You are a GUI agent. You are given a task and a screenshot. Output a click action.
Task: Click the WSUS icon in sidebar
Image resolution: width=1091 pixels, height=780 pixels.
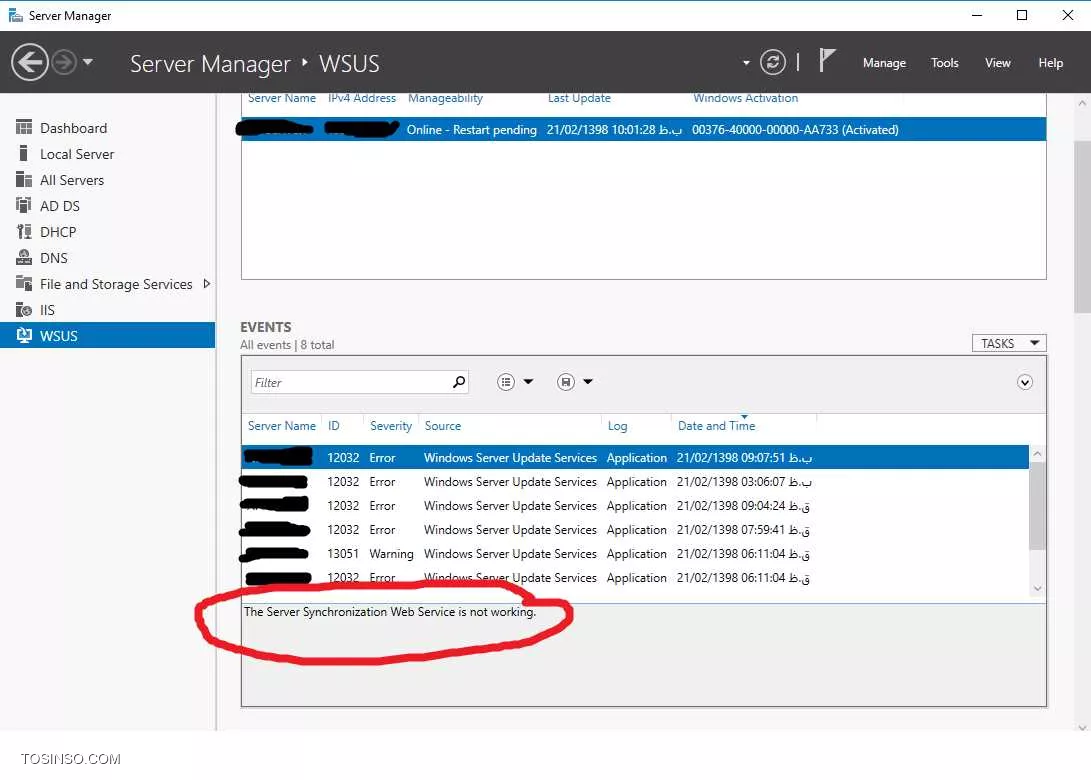pyautogui.click(x=24, y=335)
